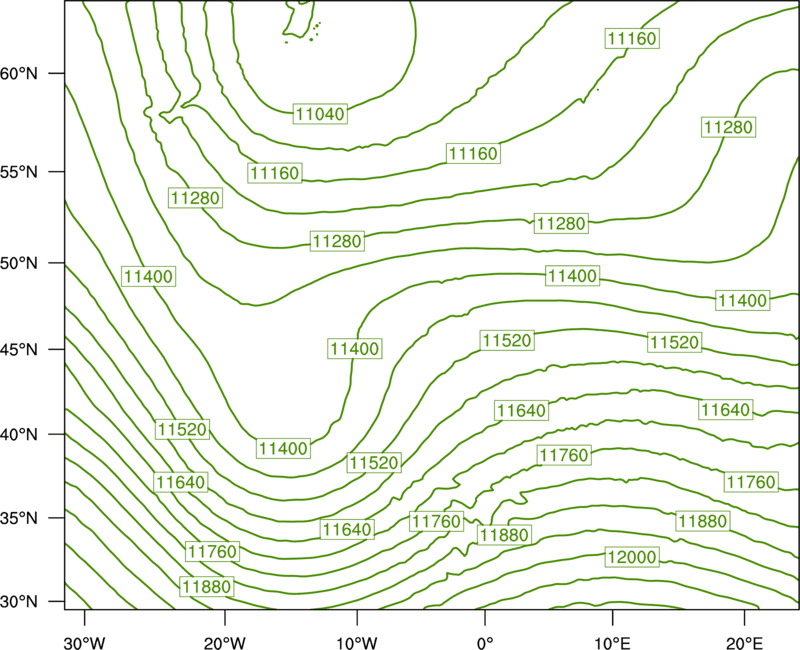This screenshot has height=650, width=800.
Task: Click the rightmost 11640 contour label
Action: pyautogui.click(x=725, y=409)
